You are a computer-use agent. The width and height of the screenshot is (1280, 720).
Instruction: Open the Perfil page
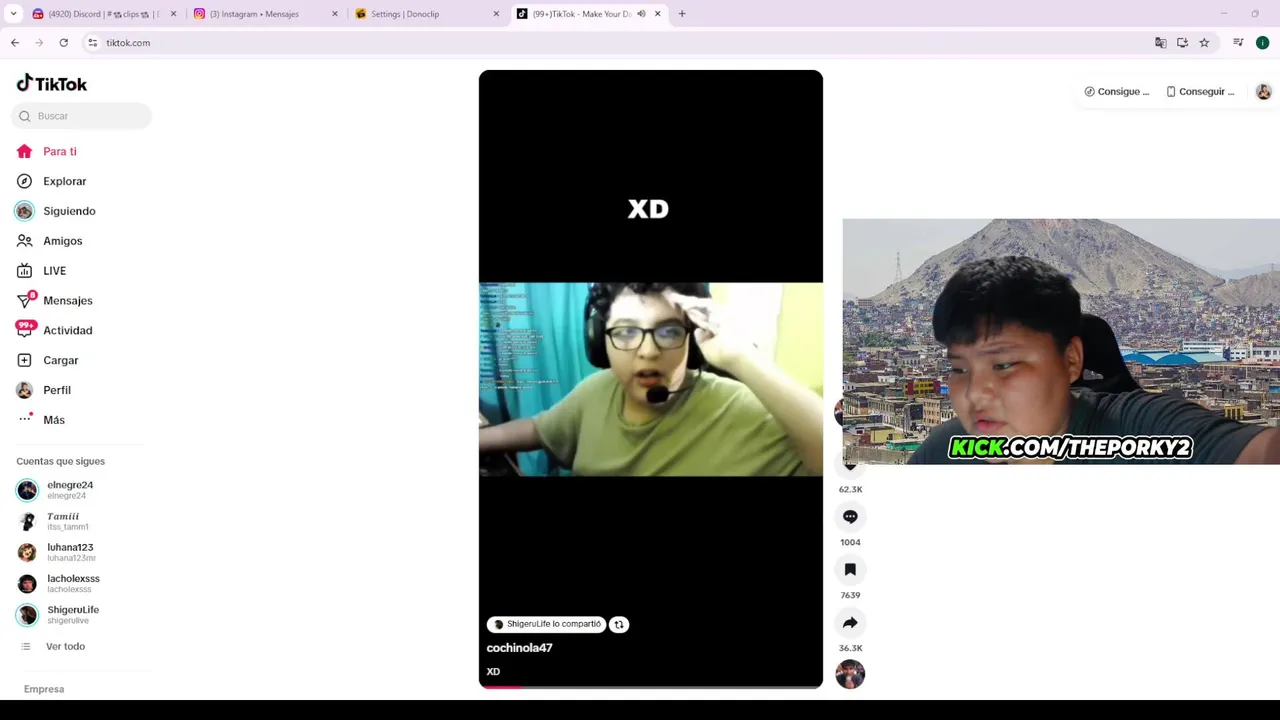56,390
